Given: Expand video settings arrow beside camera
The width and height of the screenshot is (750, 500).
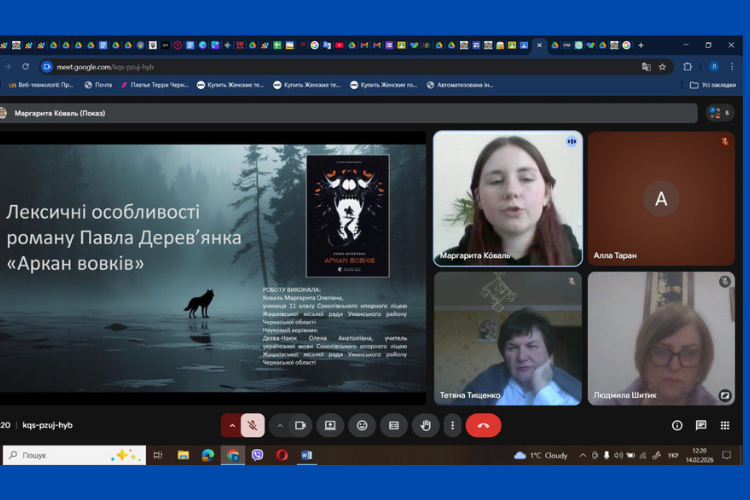Looking at the screenshot, I should pyautogui.click(x=278, y=425).
